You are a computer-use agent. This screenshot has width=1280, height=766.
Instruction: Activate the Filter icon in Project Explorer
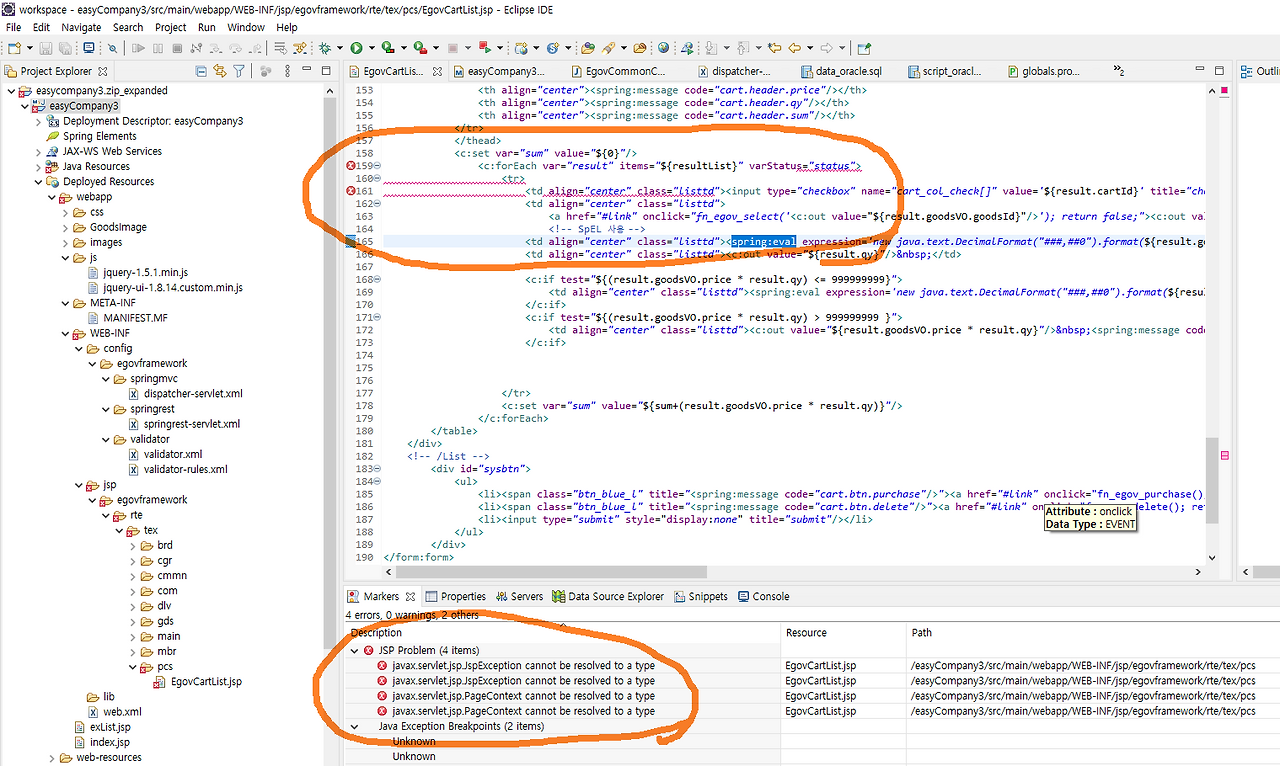coord(239,70)
